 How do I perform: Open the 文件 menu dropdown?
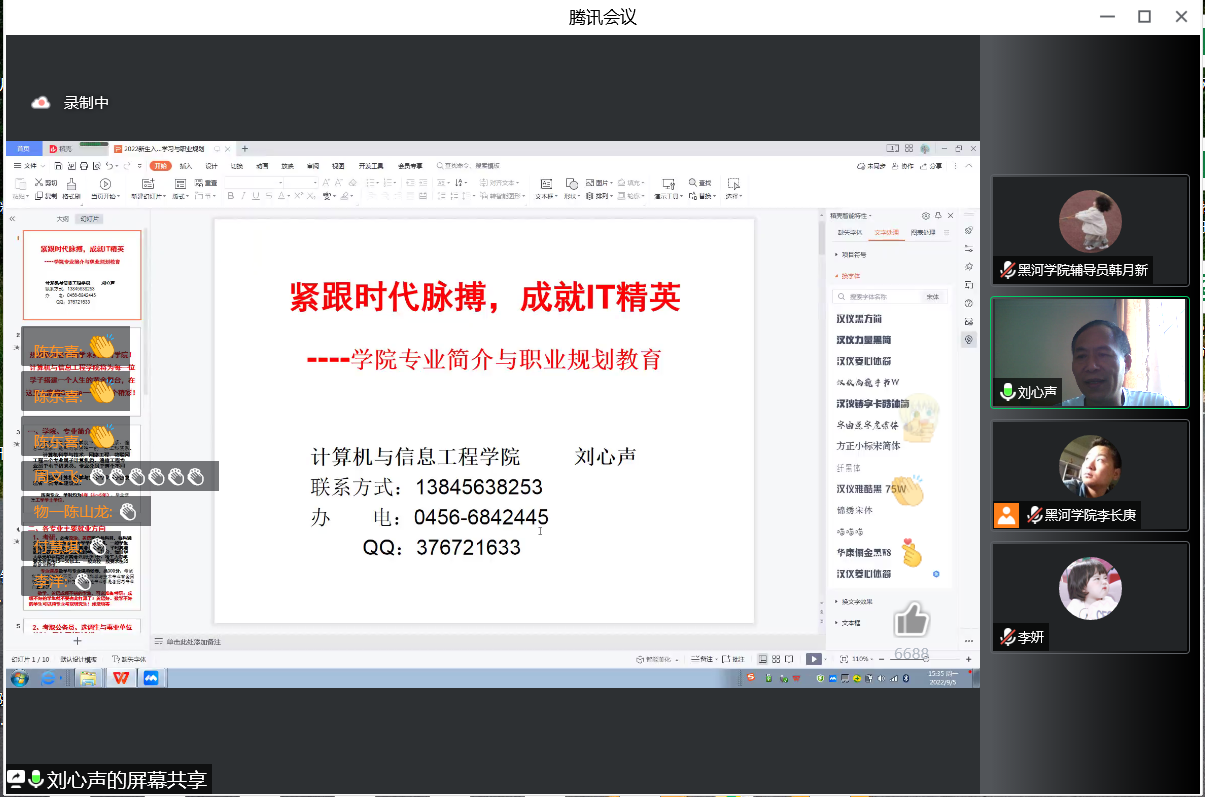coord(31,166)
